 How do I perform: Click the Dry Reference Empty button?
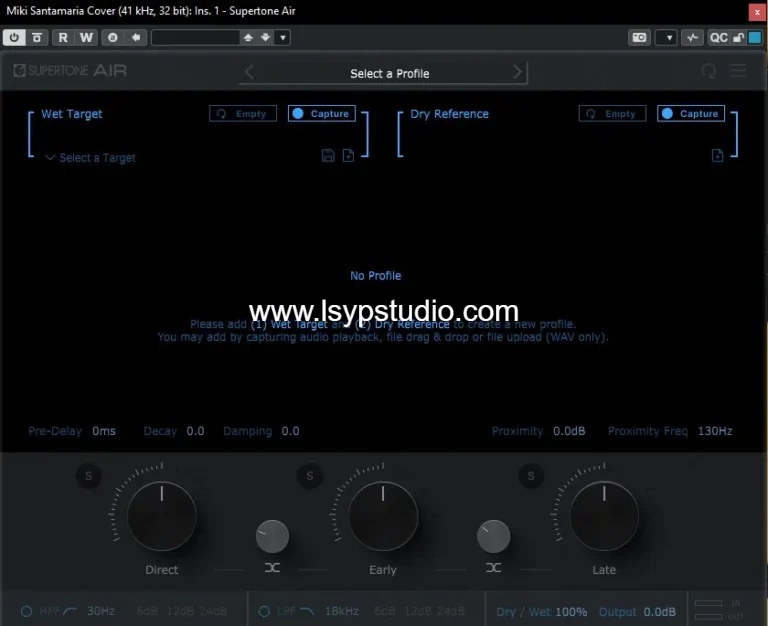click(612, 114)
